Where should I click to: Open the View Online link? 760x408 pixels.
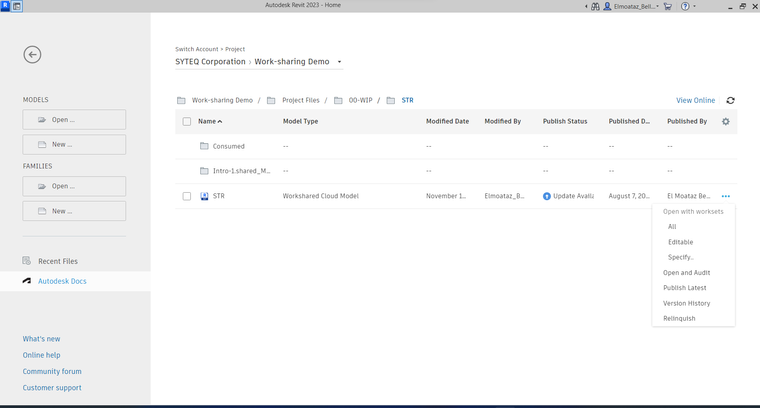696,100
